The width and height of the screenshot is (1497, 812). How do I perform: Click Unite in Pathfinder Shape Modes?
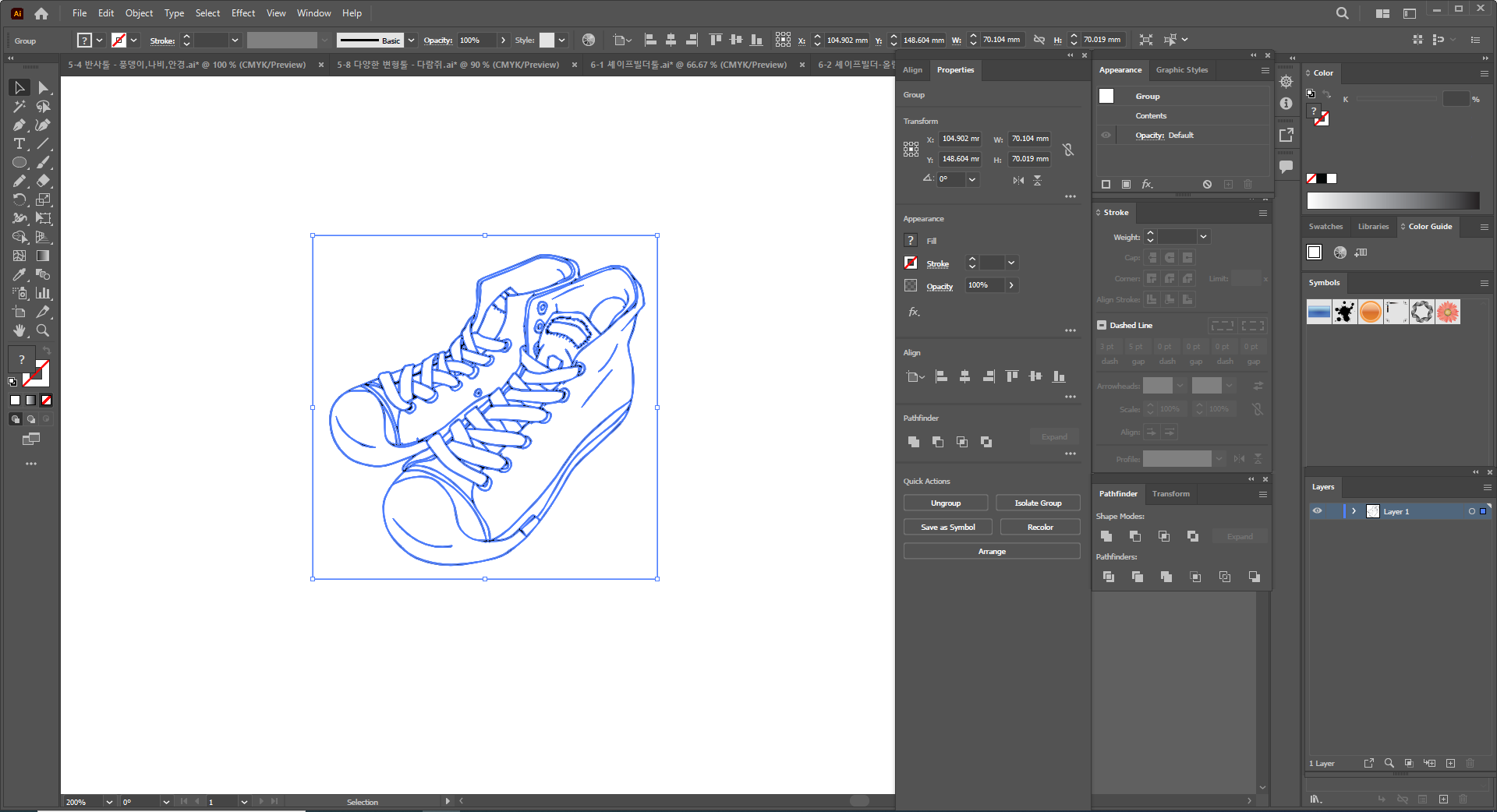[x=1106, y=536]
